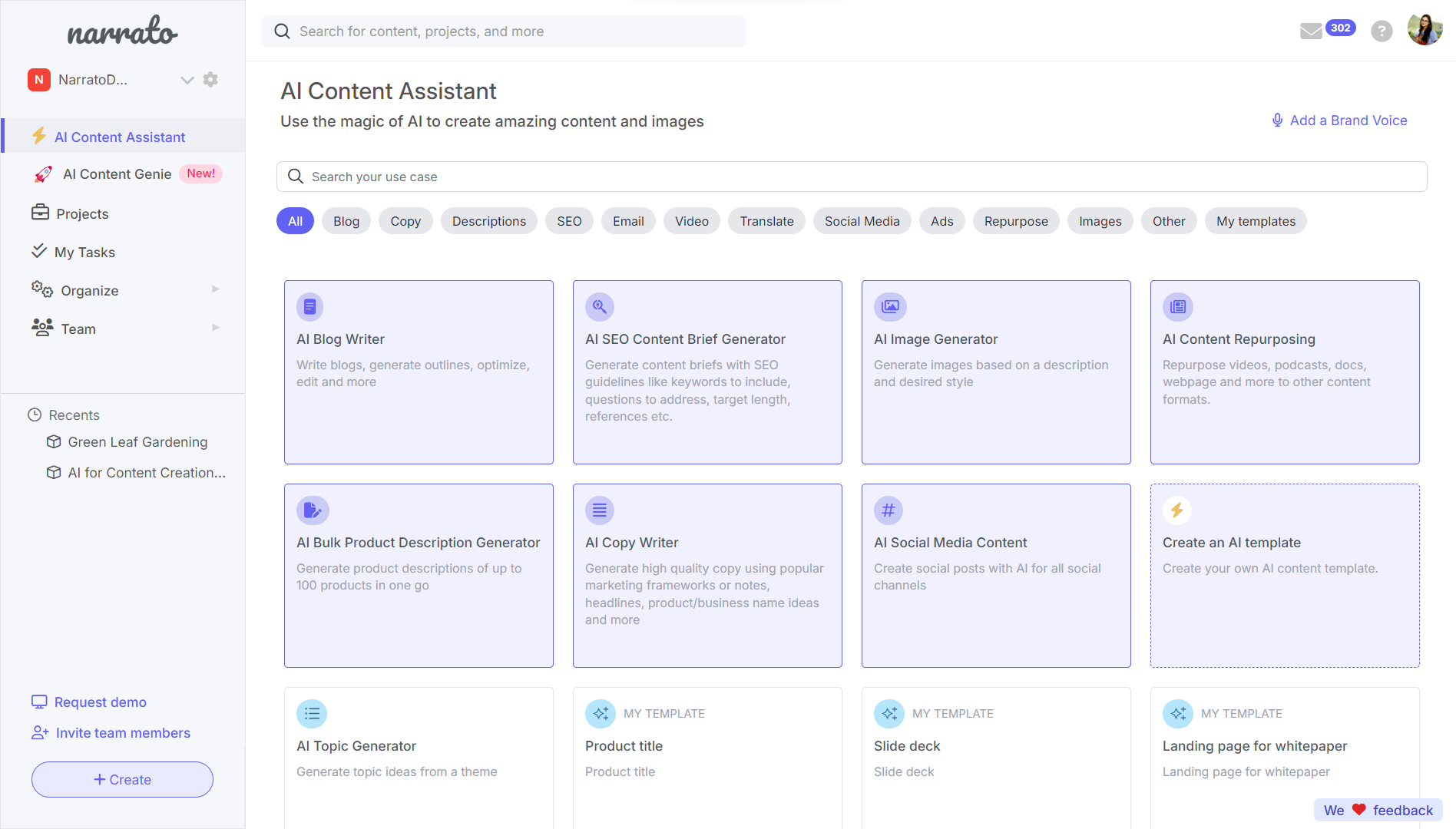The image size is (1456, 829).
Task: Click the Projects briefcase icon
Action: 40,212
